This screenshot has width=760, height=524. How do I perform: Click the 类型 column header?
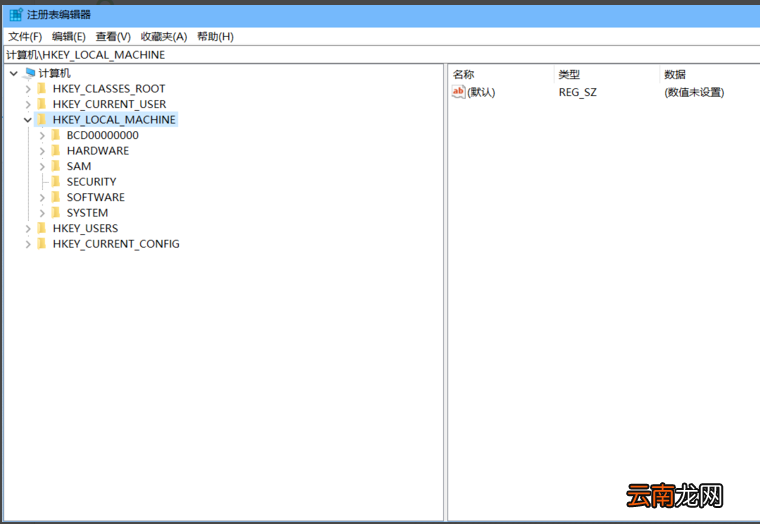[x=607, y=74]
